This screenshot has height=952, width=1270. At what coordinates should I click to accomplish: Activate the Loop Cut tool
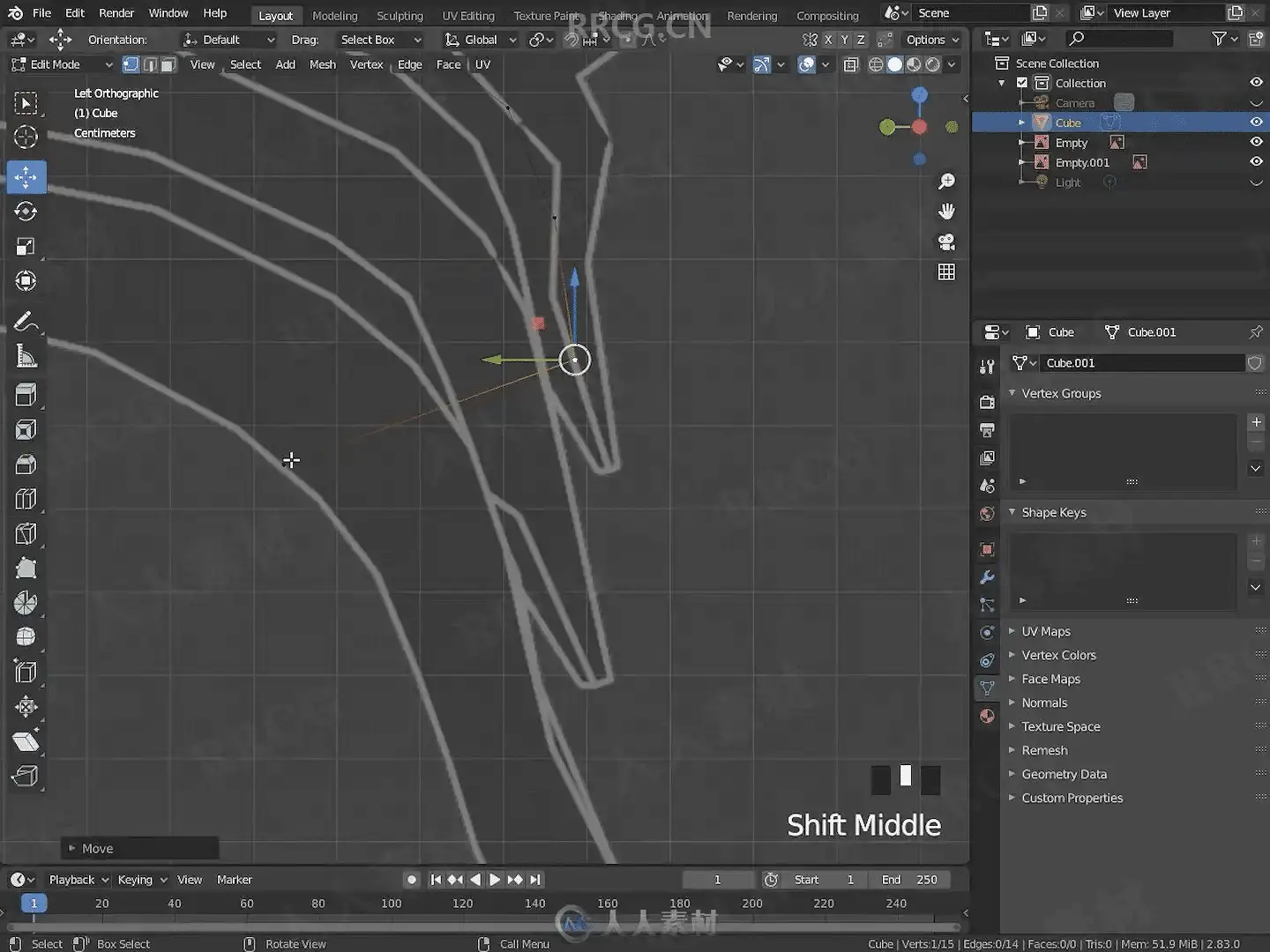(26, 499)
